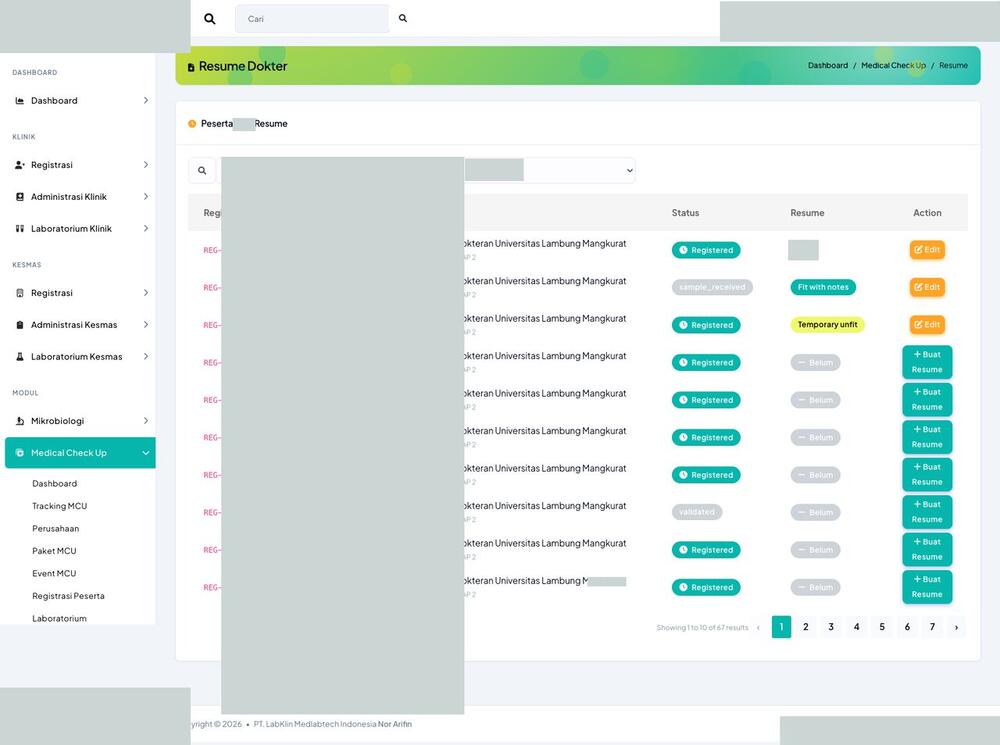This screenshot has height=745, width=1000.
Task: Click the sample_received status badge
Action: (712, 288)
